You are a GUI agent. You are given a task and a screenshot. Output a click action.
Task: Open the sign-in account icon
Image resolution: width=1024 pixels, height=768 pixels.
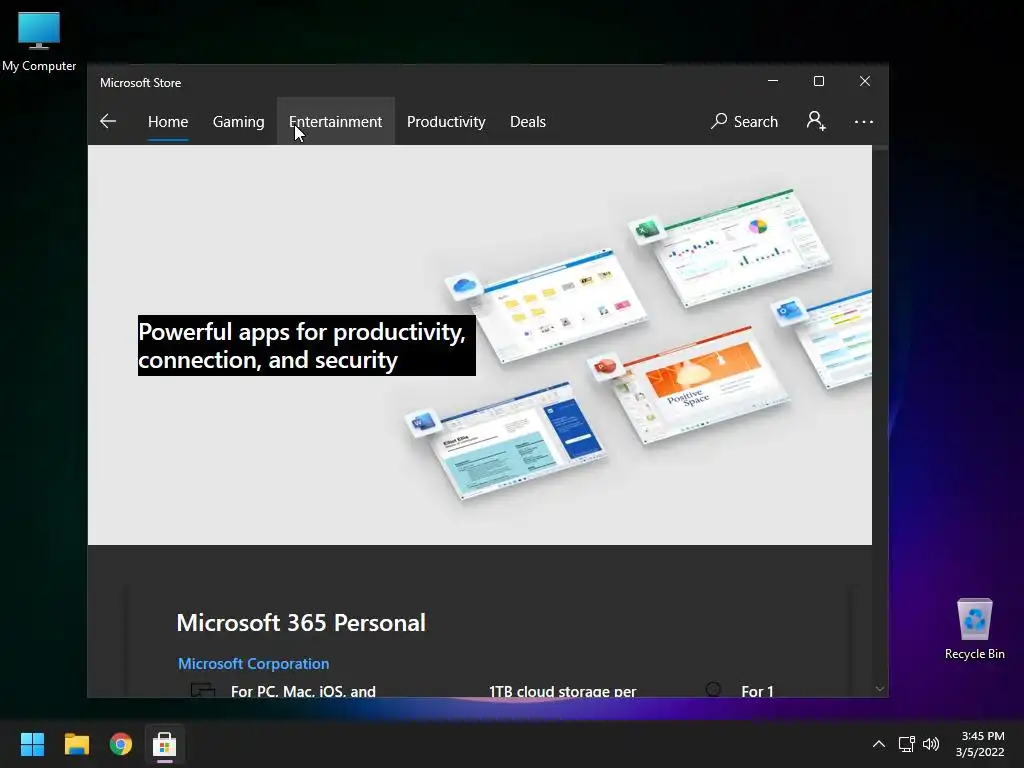coord(816,121)
